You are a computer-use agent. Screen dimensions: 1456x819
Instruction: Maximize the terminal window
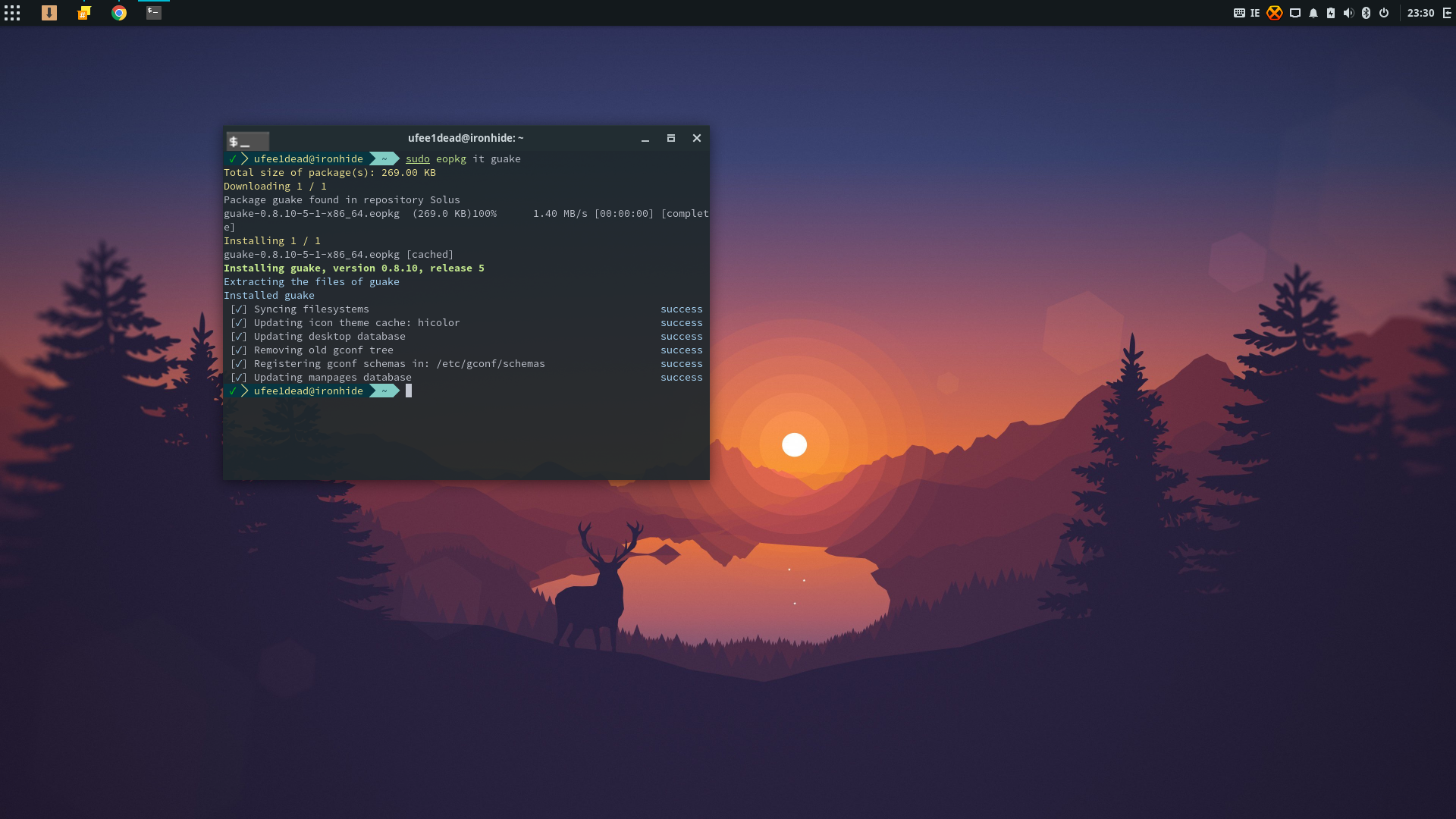(671, 138)
